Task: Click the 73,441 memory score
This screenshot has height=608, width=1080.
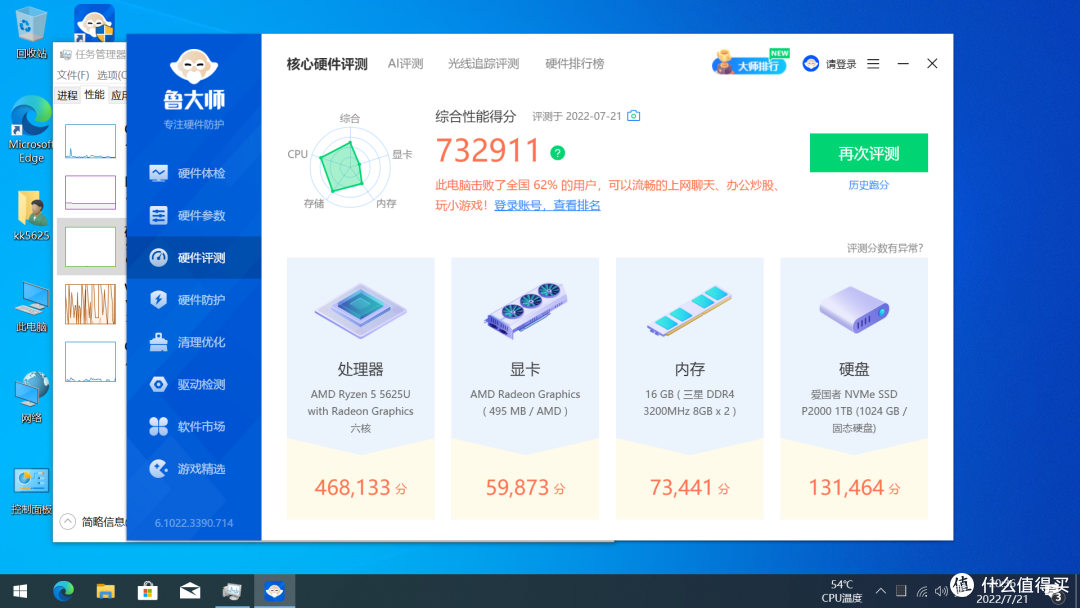Action: (x=689, y=488)
